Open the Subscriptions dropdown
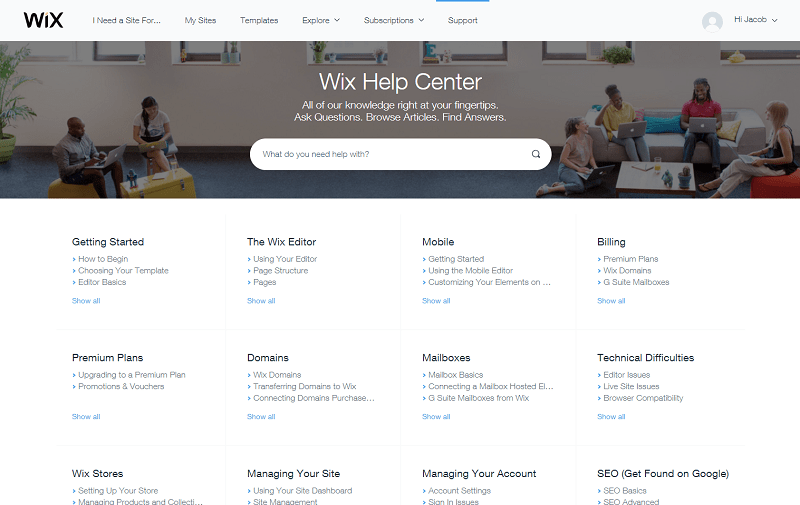 click(x=393, y=20)
